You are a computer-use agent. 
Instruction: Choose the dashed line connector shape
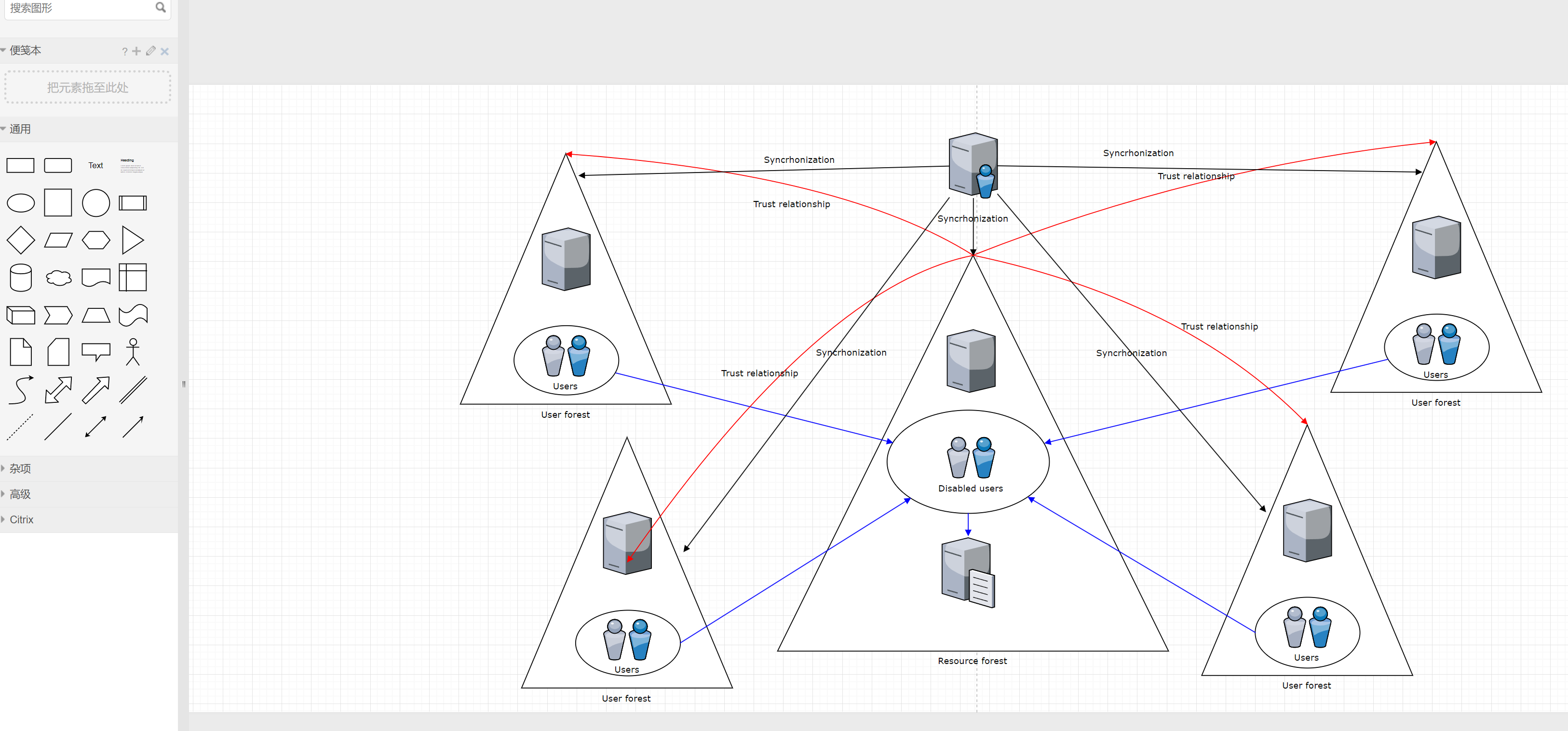[20, 427]
